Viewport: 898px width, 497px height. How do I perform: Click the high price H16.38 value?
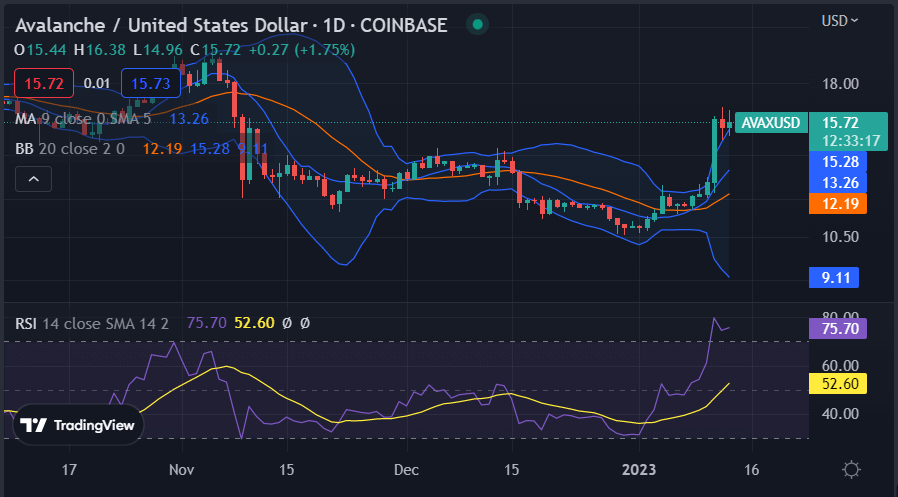pos(100,50)
